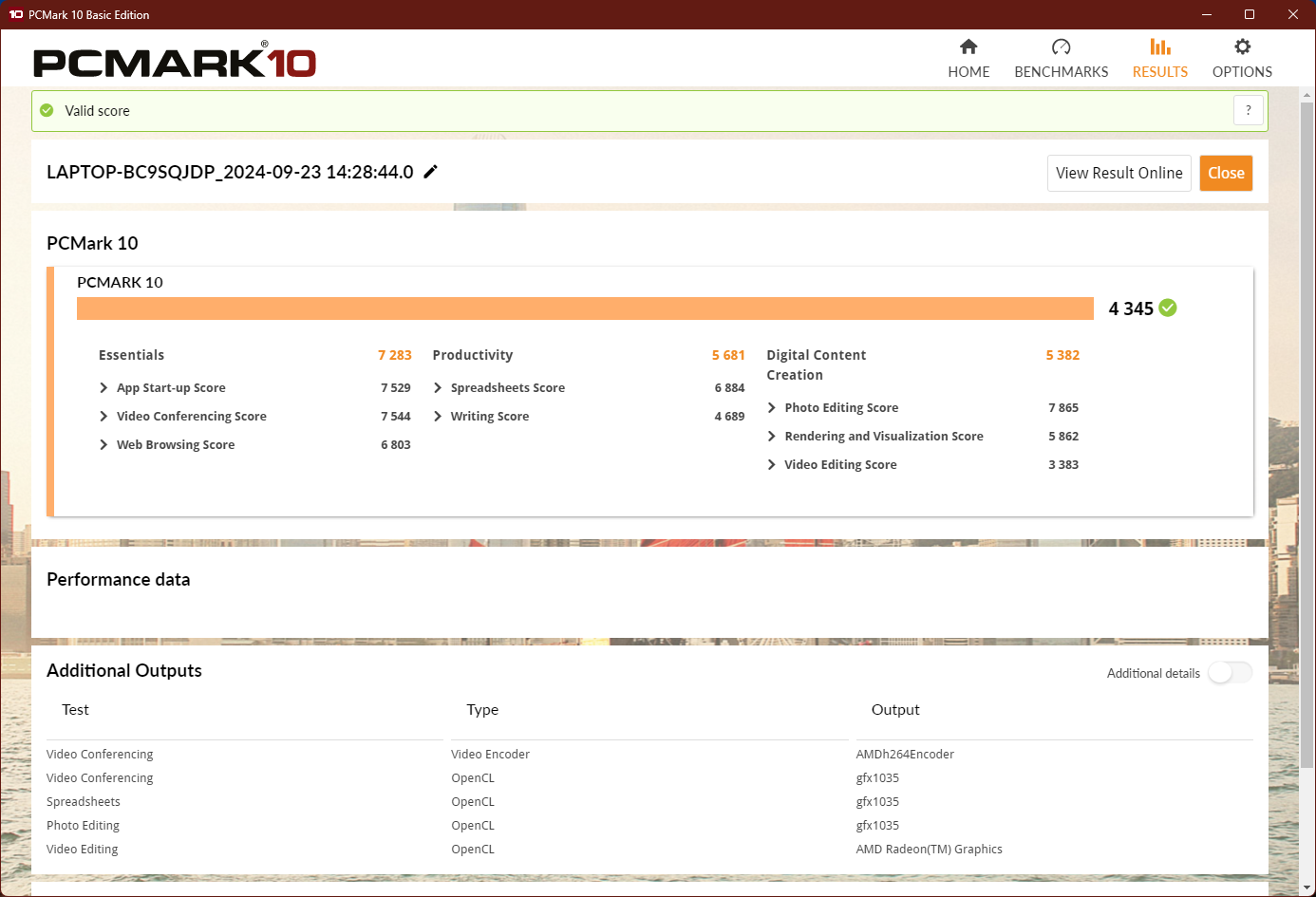Click the Output column header
Screen dimensions: 1316x897
point(895,710)
